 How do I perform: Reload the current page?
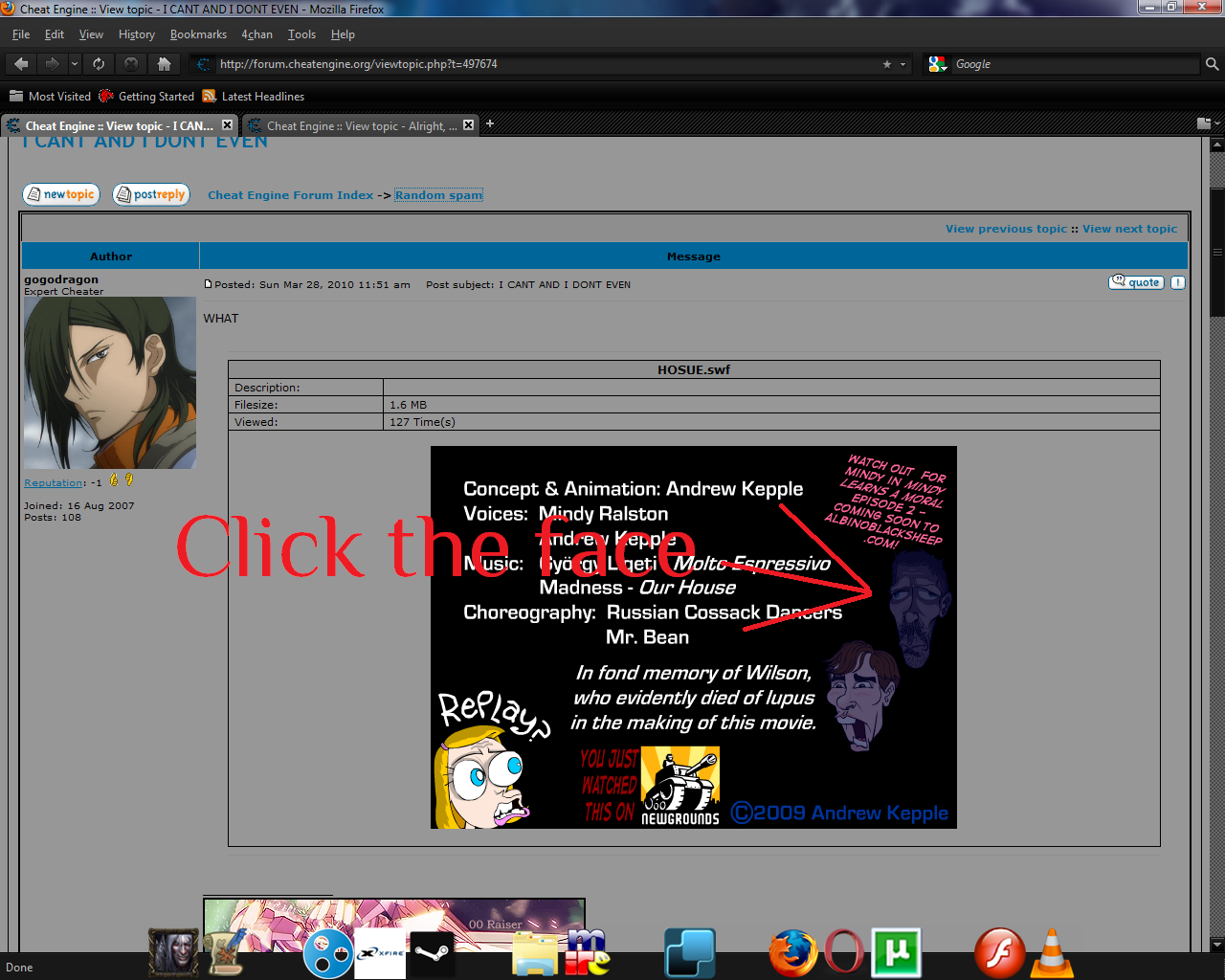coord(99,64)
